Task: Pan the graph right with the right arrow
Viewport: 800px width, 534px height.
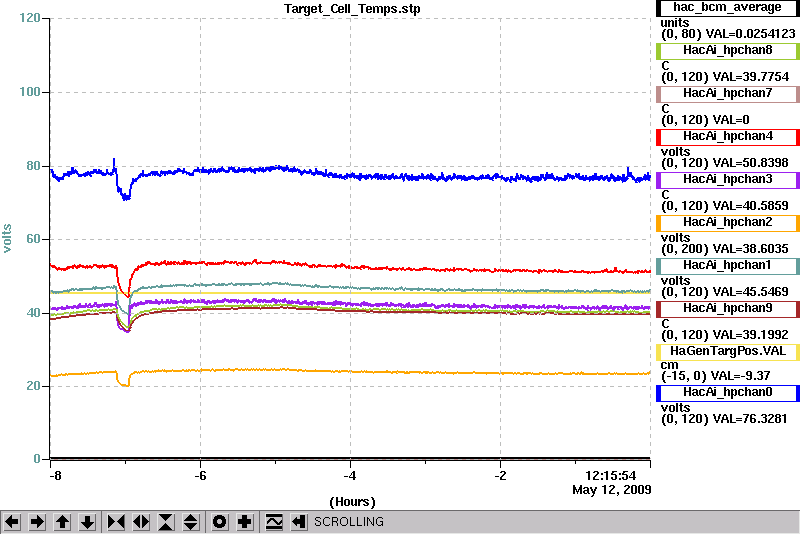Action: tap(37, 522)
